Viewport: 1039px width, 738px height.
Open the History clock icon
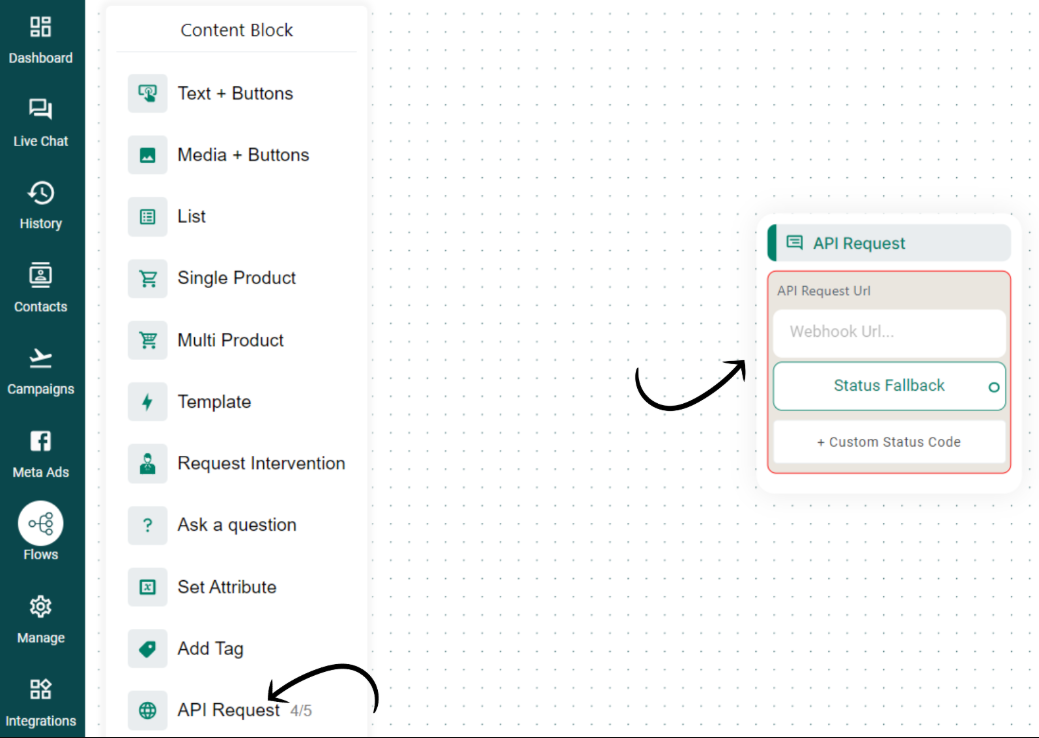(x=40, y=193)
